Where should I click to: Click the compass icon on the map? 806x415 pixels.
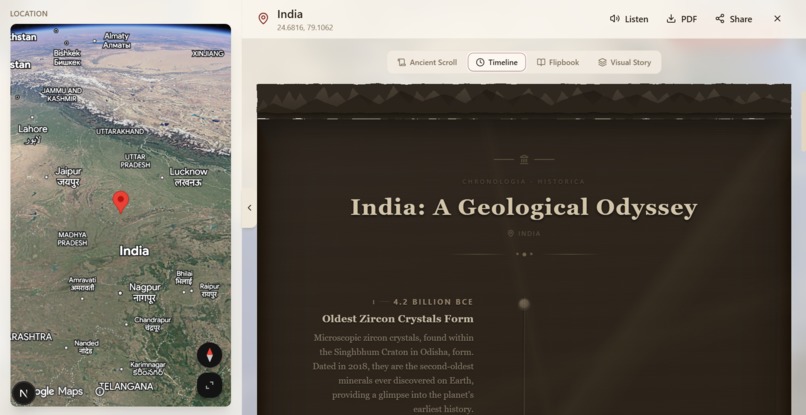(210, 355)
